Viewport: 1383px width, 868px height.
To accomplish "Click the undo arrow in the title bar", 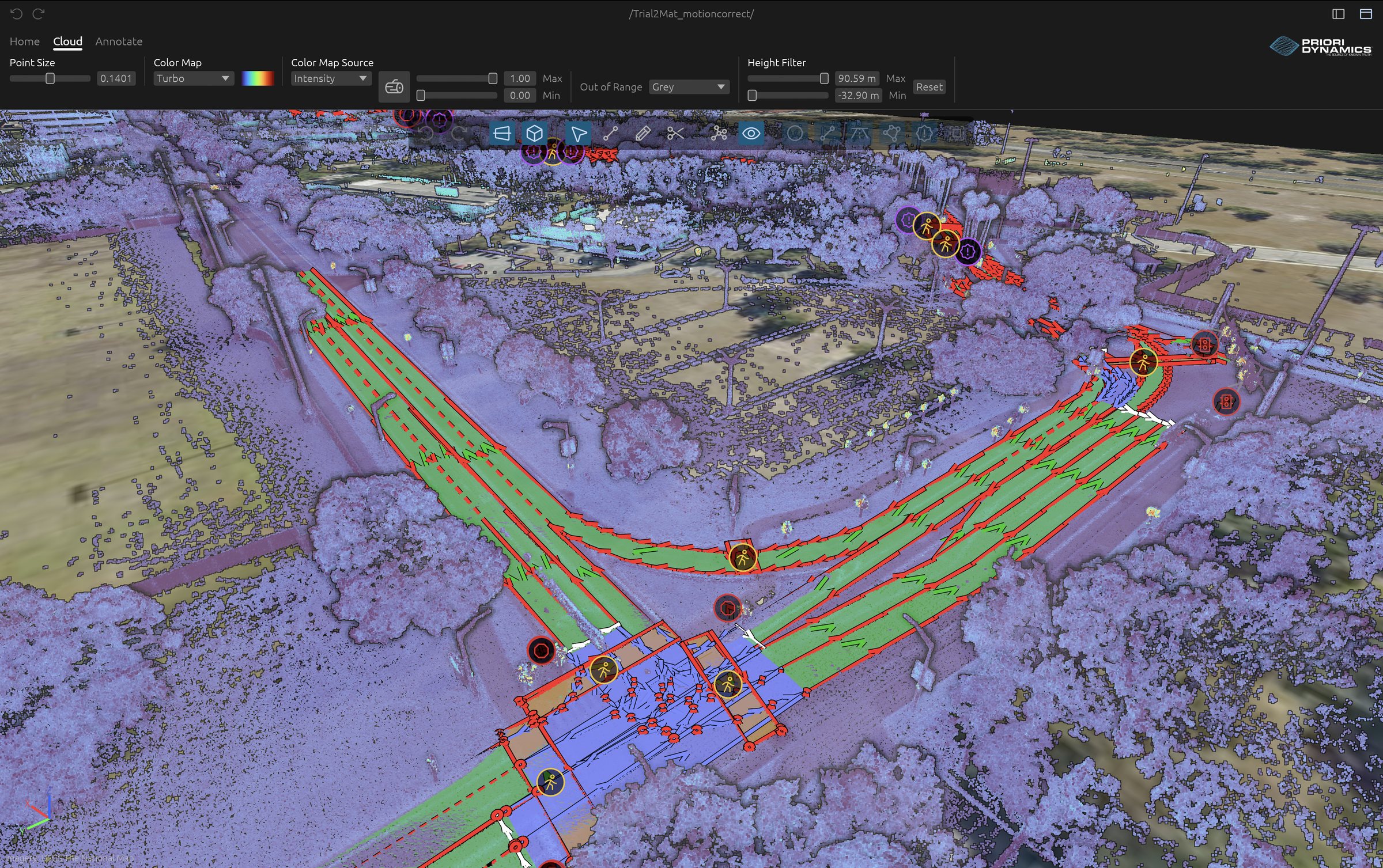I will tap(16, 14).
